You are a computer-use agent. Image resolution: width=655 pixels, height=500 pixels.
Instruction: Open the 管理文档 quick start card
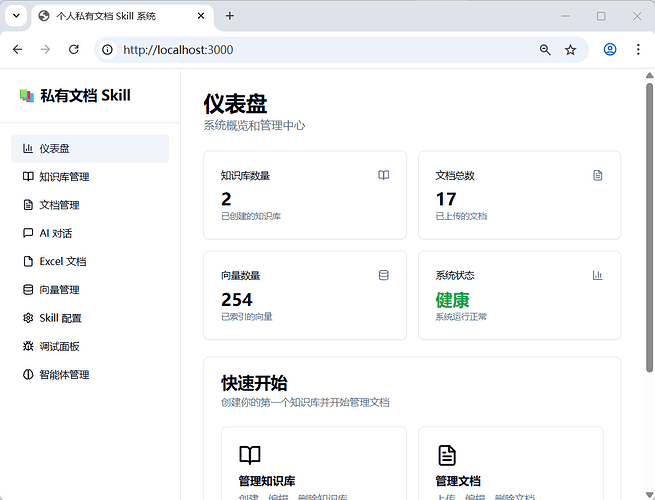click(x=511, y=463)
